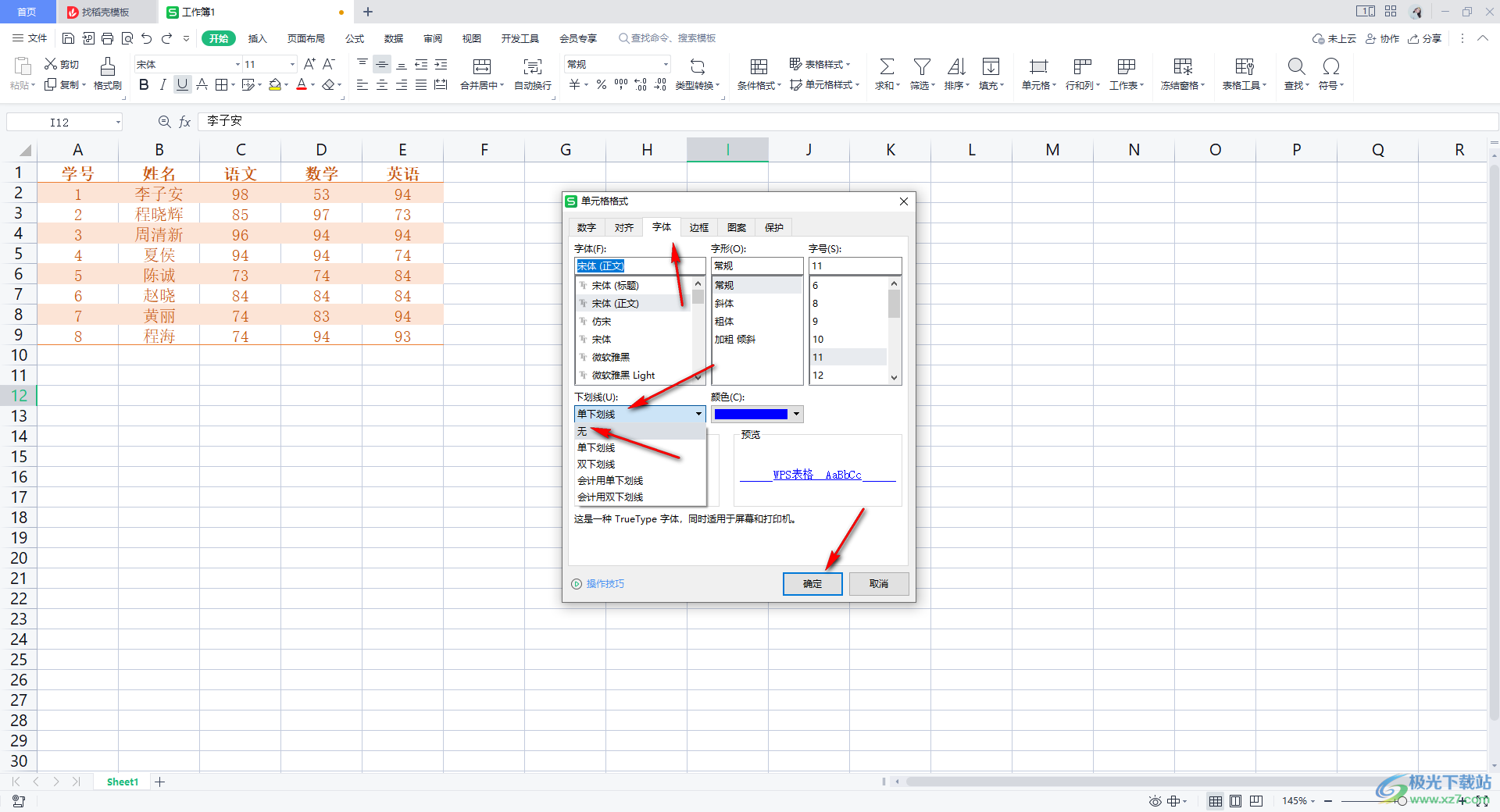Click the Undo arrow icon
Viewport: 1500px width, 812px height.
[146, 38]
